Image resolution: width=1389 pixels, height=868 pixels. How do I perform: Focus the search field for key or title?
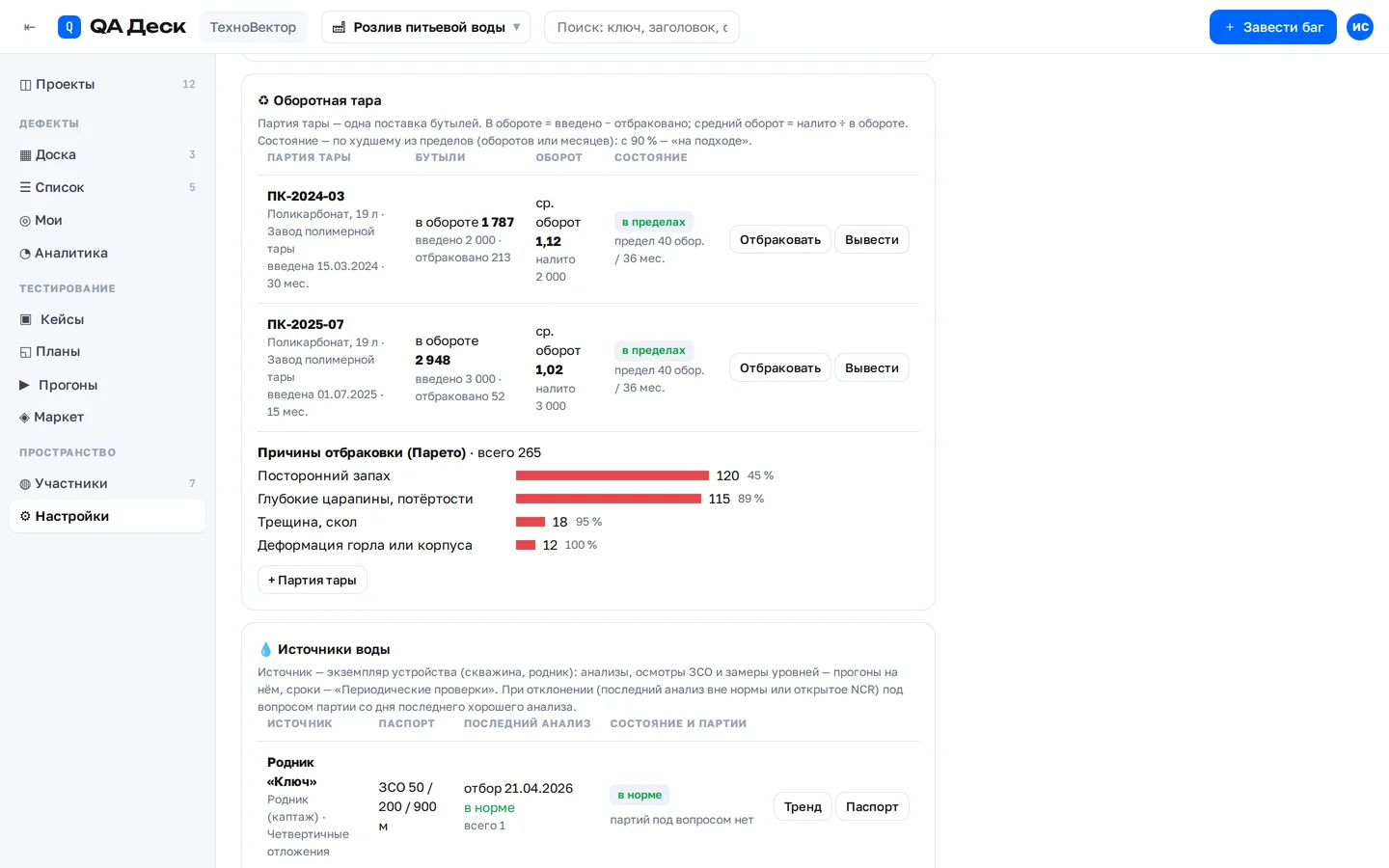(x=641, y=27)
